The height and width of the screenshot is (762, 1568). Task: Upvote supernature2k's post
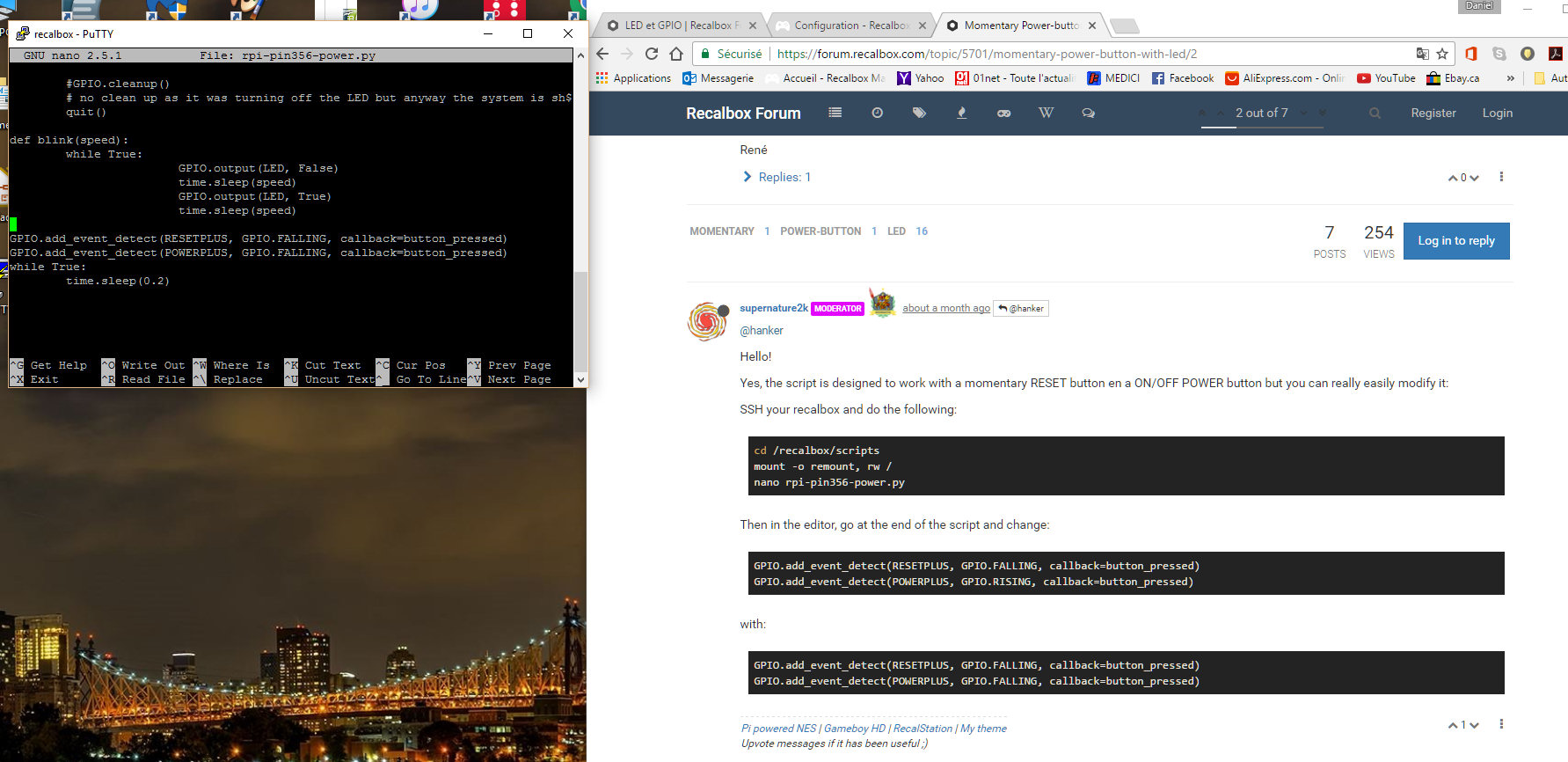click(x=1453, y=725)
